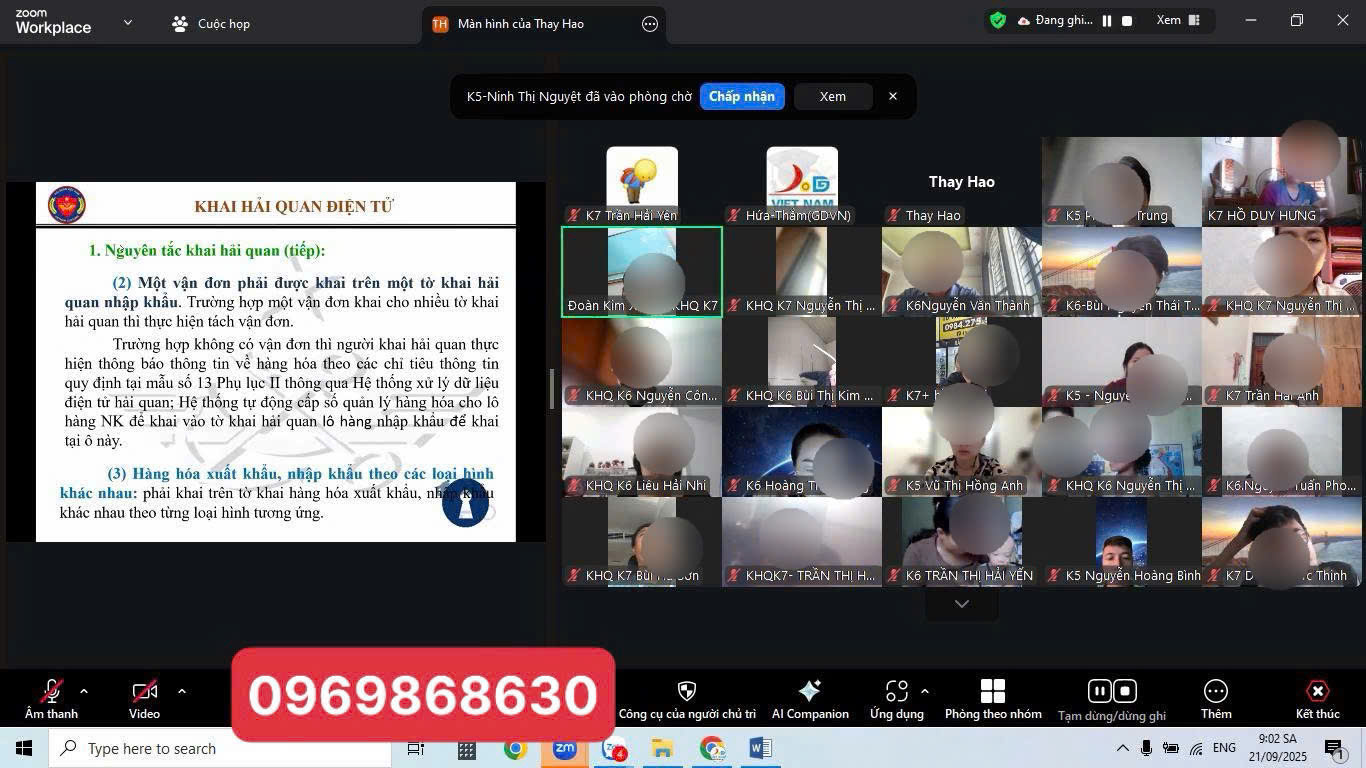Expand video options arrow next to Video

181,691
